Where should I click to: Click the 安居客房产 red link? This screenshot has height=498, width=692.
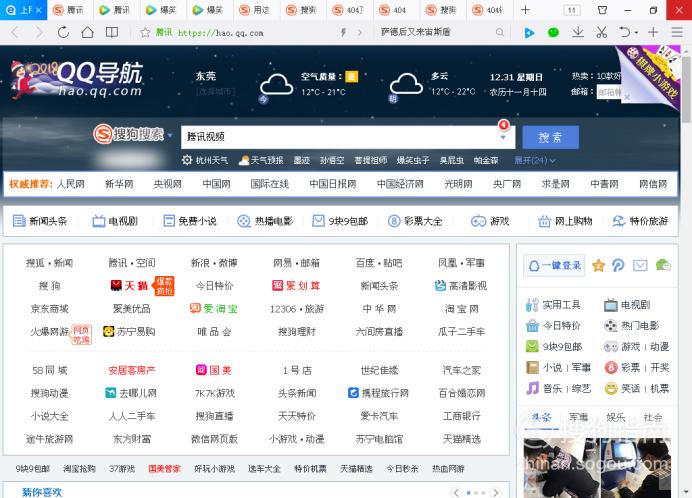[x=132, y=370]
